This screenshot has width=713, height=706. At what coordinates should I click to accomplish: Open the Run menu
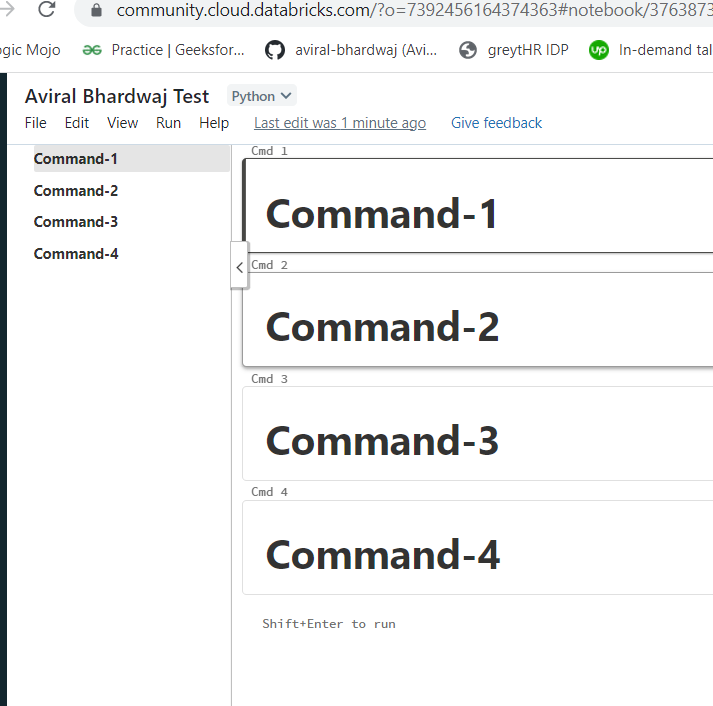168,123
